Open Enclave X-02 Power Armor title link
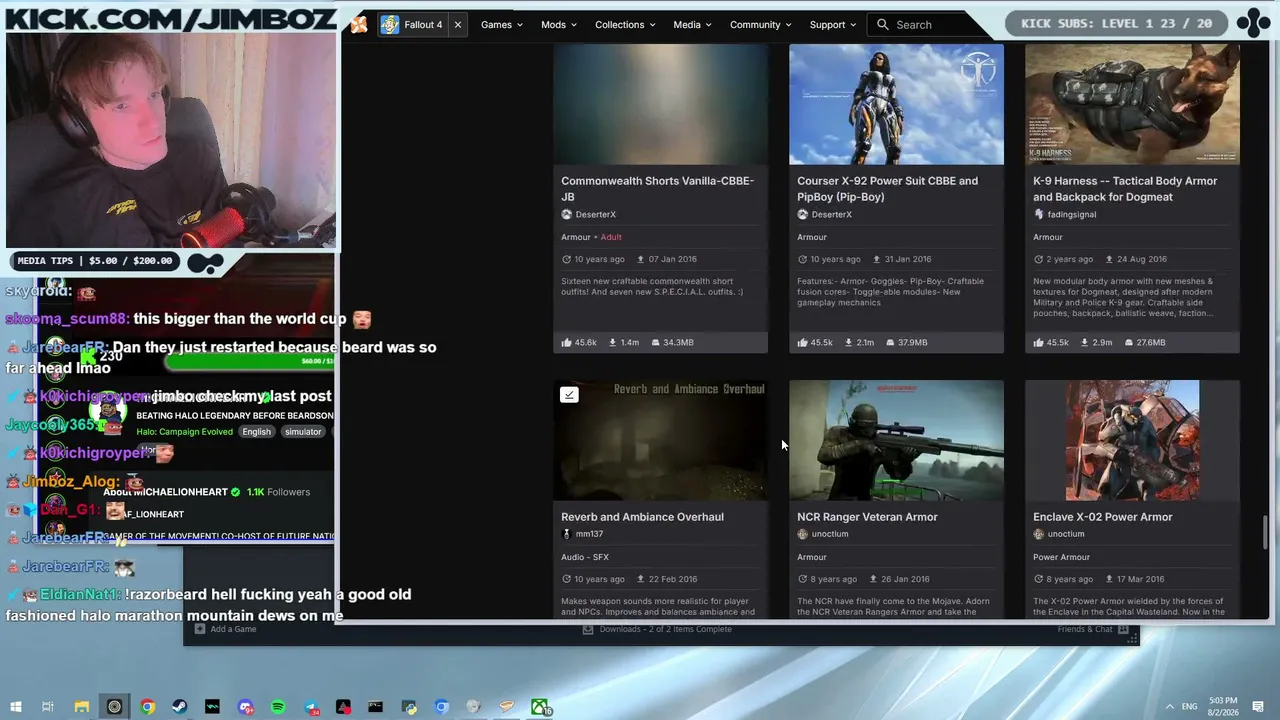 pyautogui.click(x=1102, y=517)
